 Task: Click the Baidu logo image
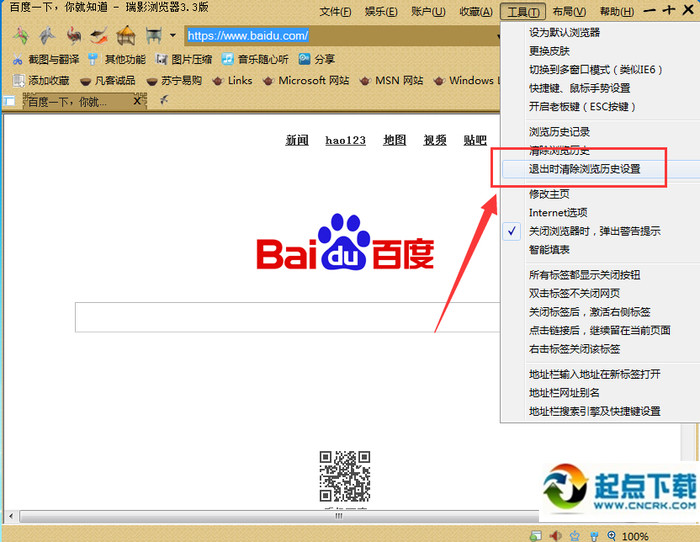click(x=345, y=242)
